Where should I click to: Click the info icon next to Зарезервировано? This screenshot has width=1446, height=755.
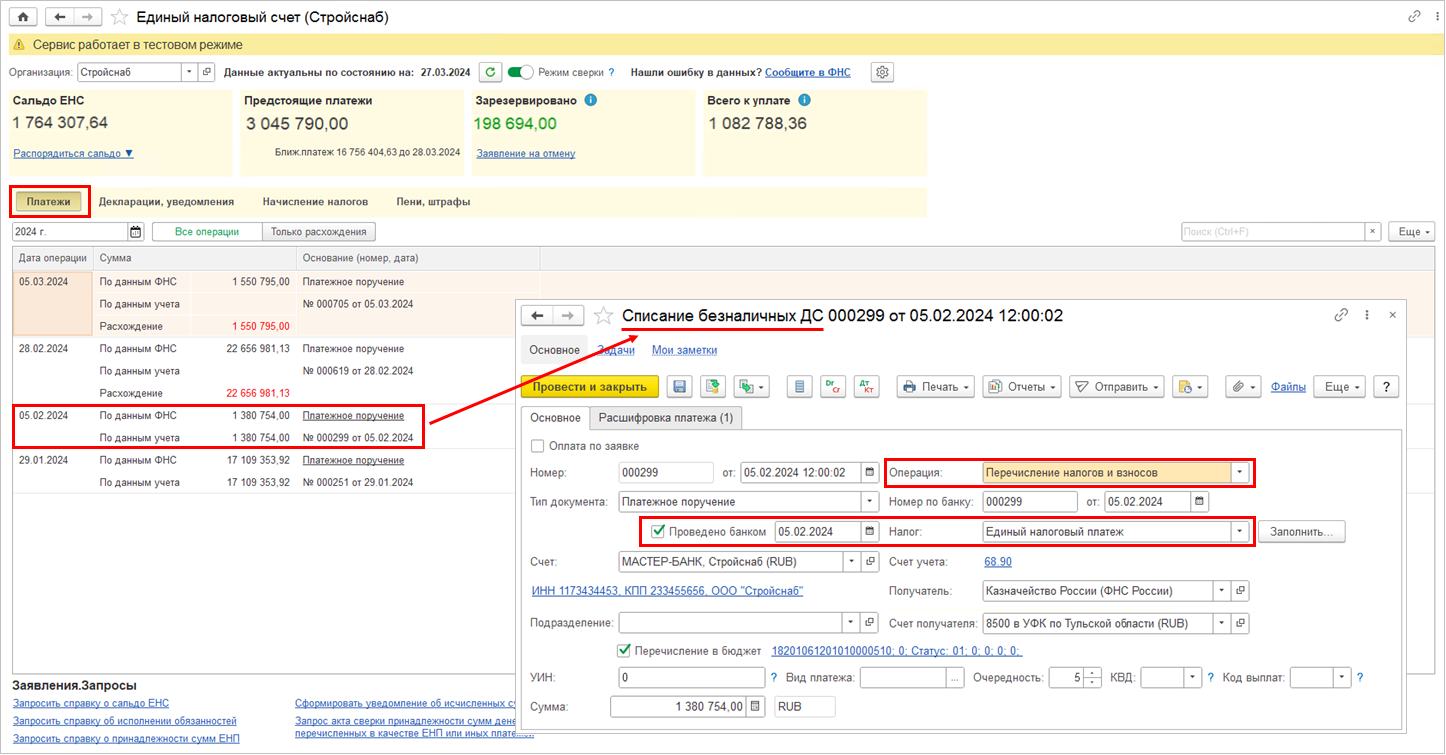pos(591,100)
